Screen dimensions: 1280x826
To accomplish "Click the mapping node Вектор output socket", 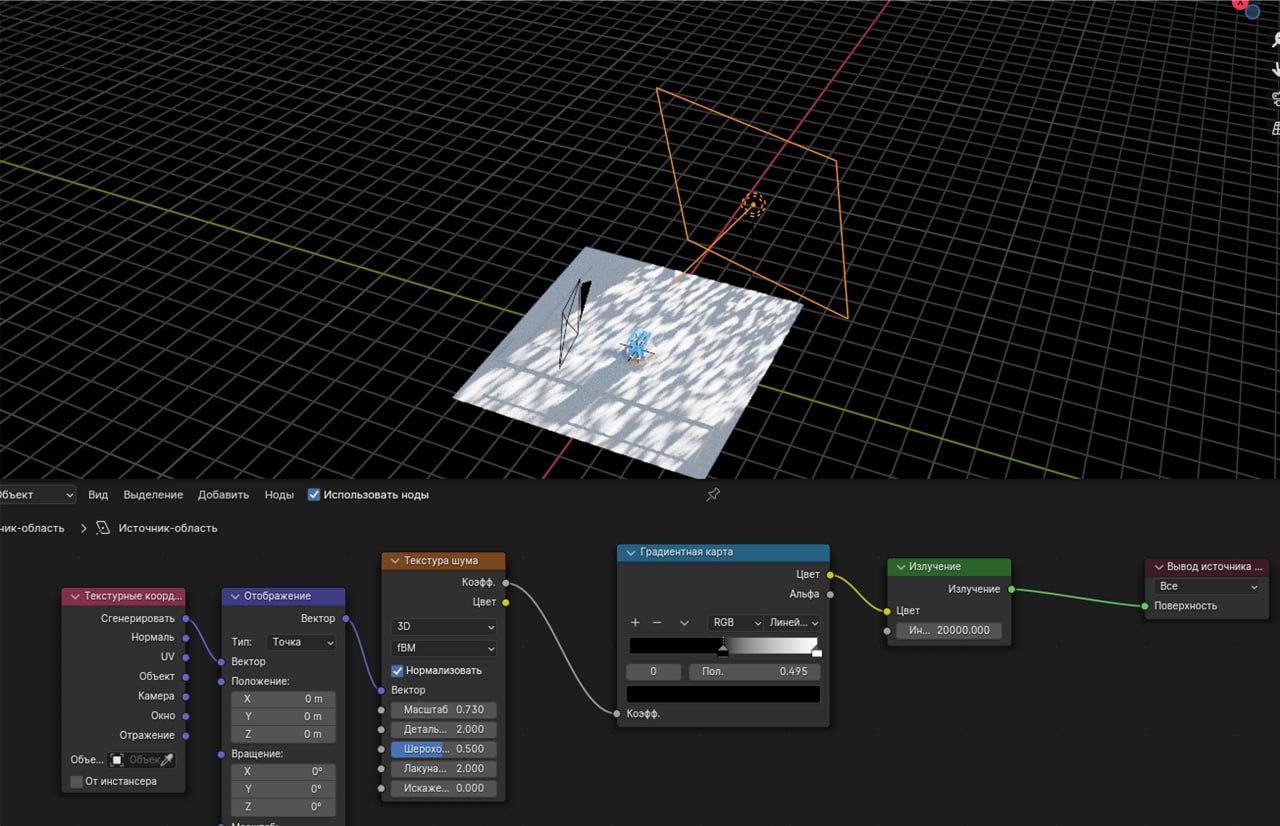I will click(x=345, y=619).
